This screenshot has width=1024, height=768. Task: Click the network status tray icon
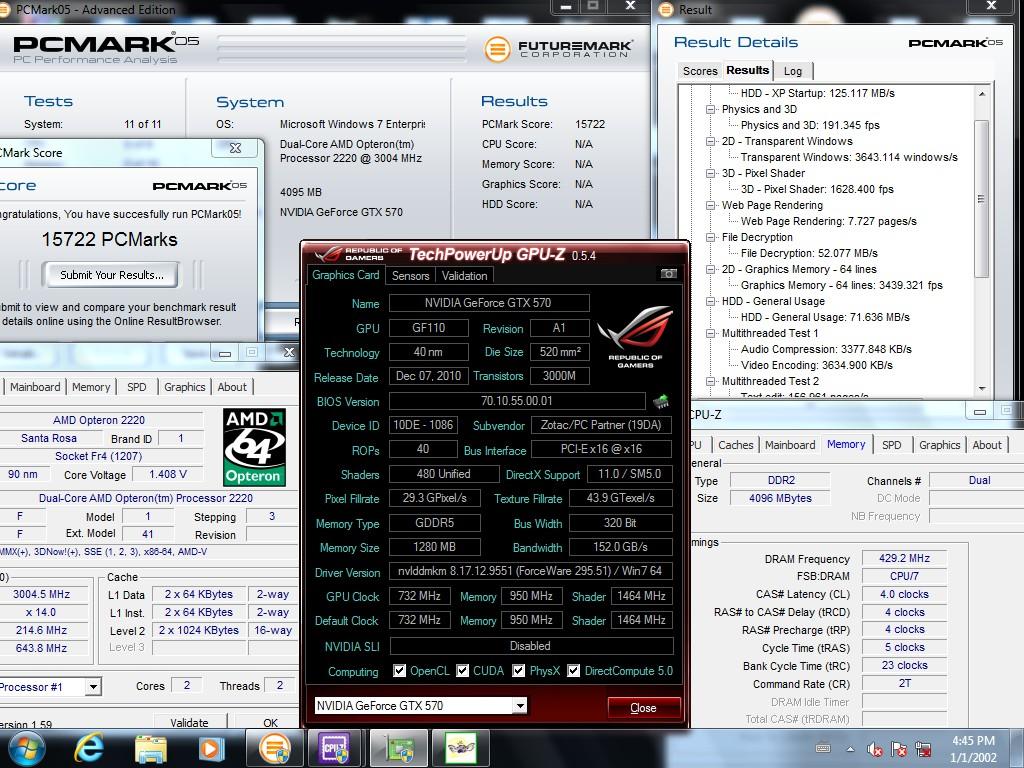923,749
